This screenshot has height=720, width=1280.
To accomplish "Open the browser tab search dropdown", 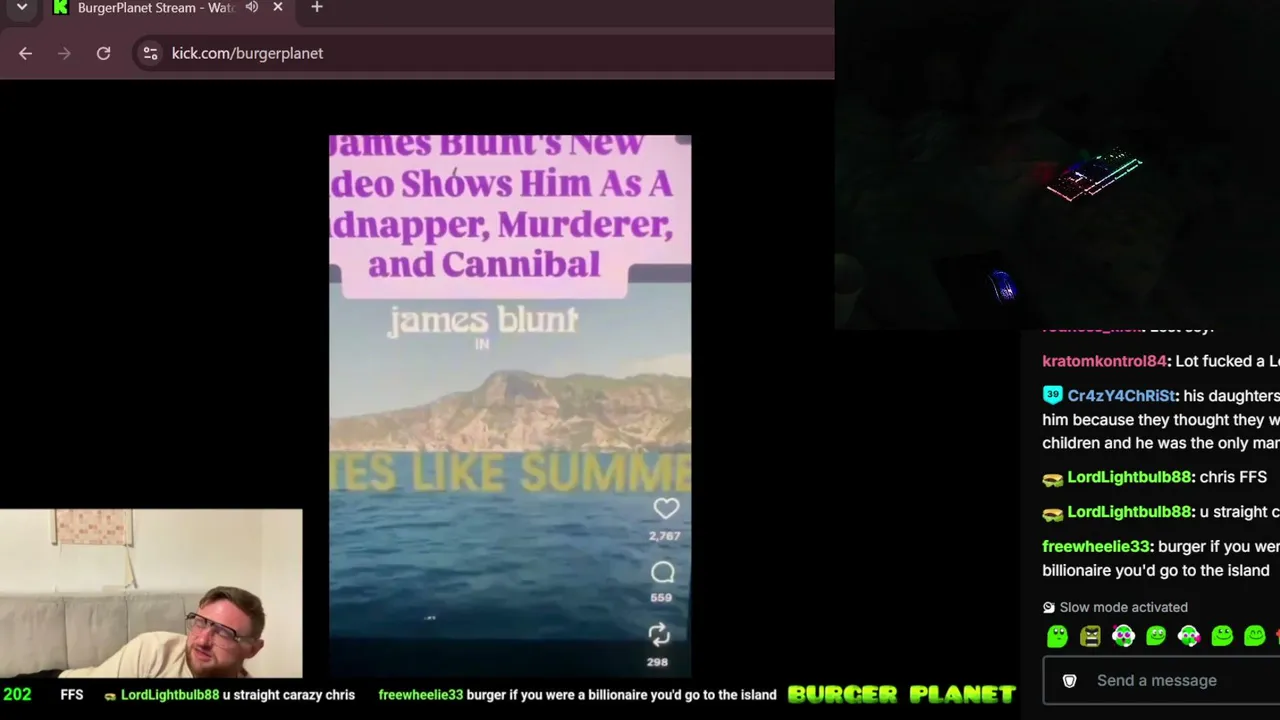I will click(22, 8).
